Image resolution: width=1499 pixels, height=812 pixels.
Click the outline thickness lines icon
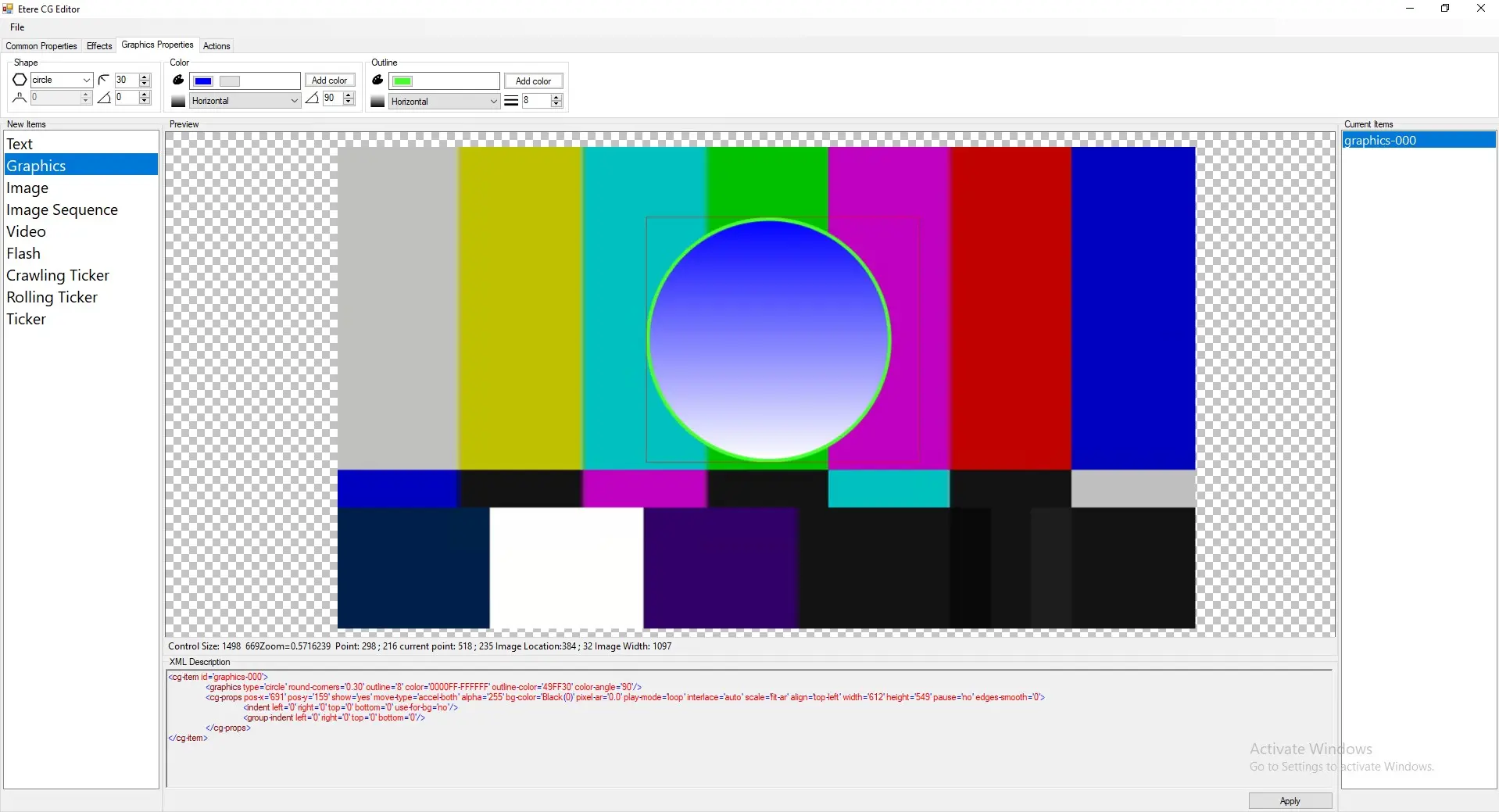[x=511, y=101]
